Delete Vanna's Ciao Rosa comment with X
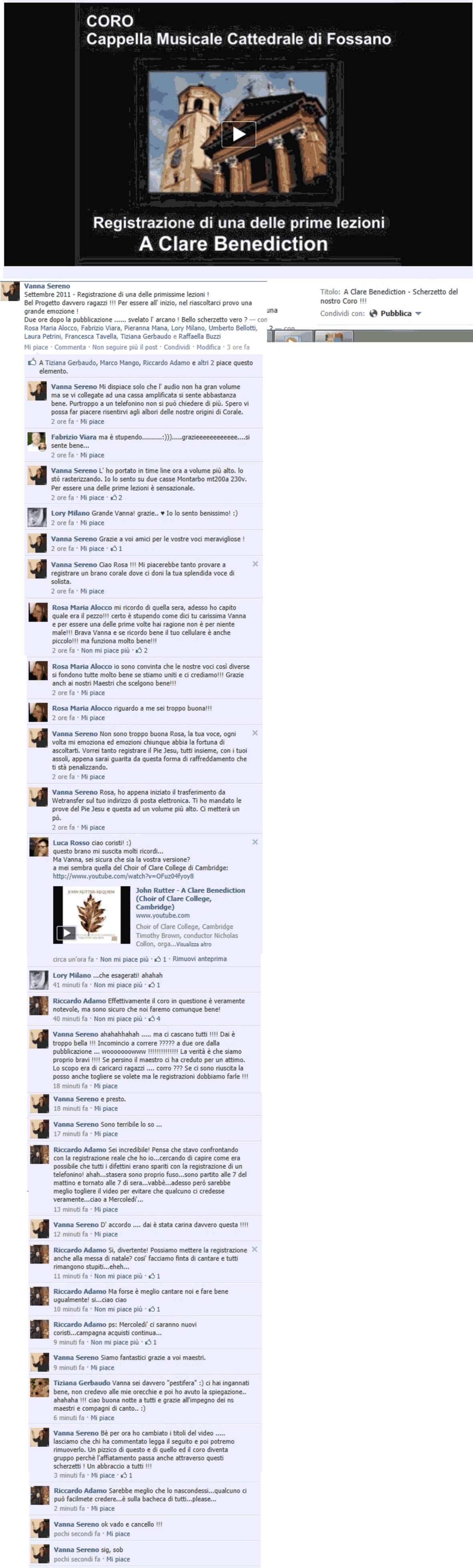Viewport: 473px width, 1568px height. 256,564
